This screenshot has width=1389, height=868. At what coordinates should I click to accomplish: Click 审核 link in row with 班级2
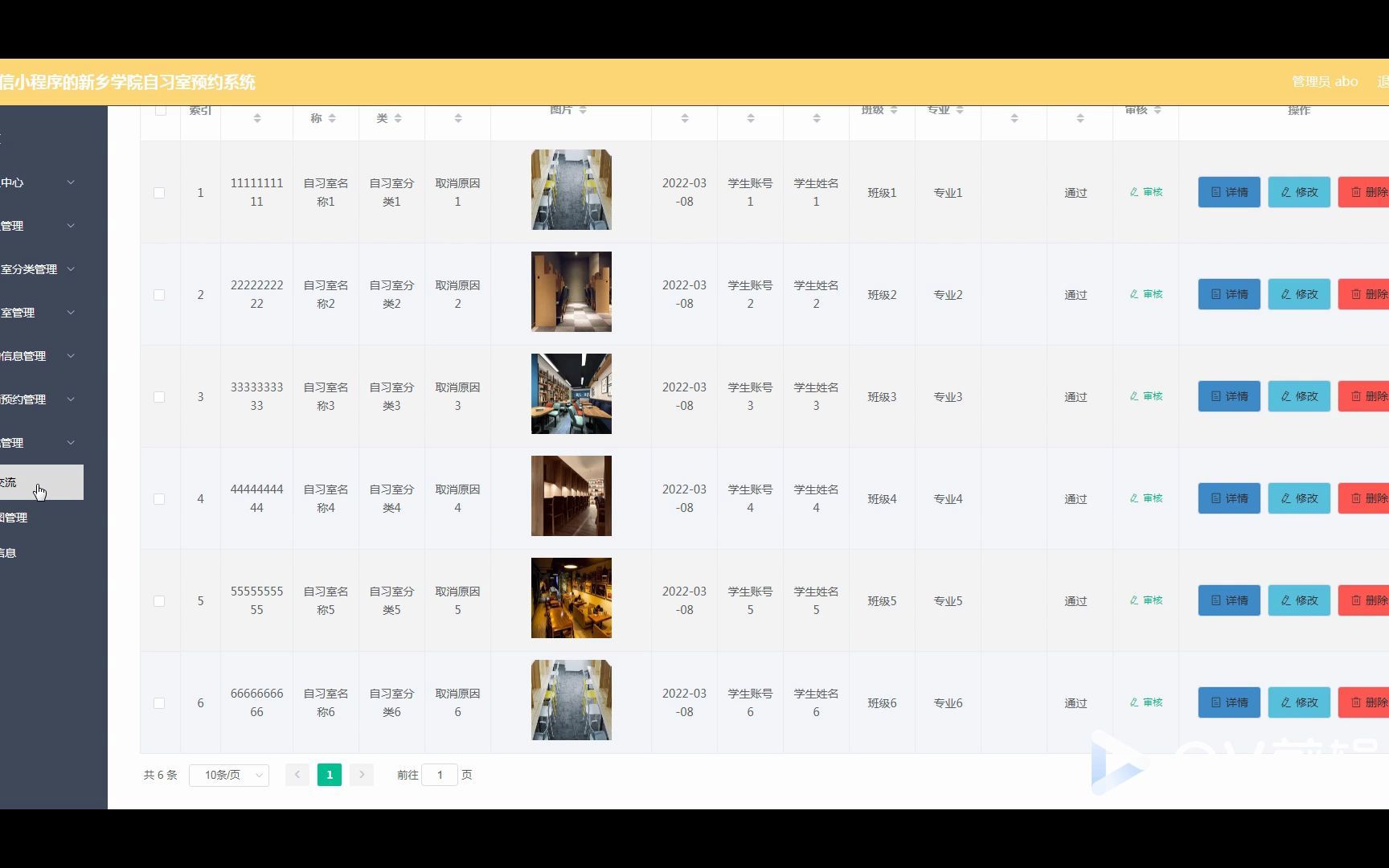click(x=1146, y=294)
